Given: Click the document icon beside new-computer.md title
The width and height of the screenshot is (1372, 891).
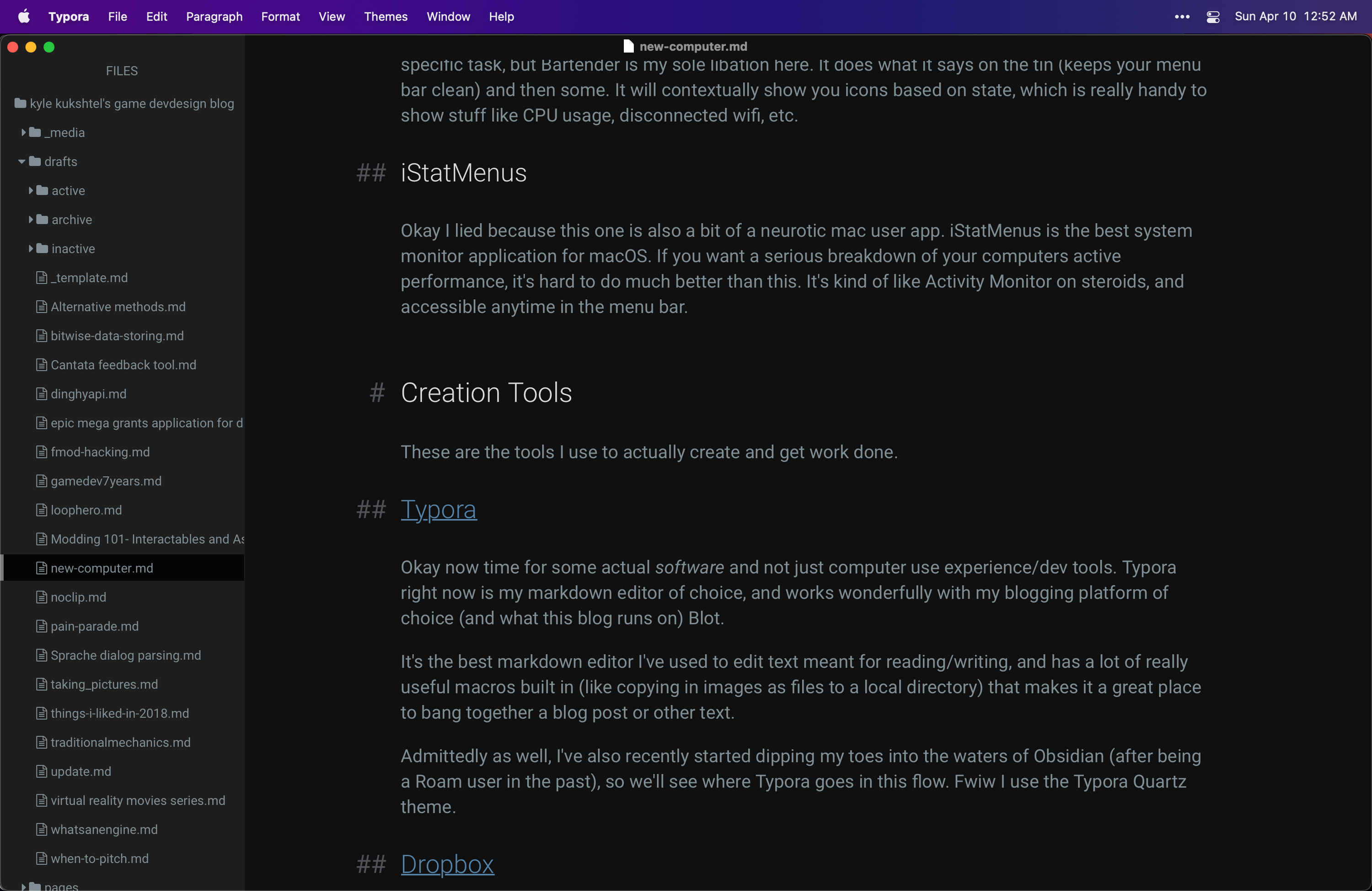Looking at the screenshot, I should [x=629, y=47].
